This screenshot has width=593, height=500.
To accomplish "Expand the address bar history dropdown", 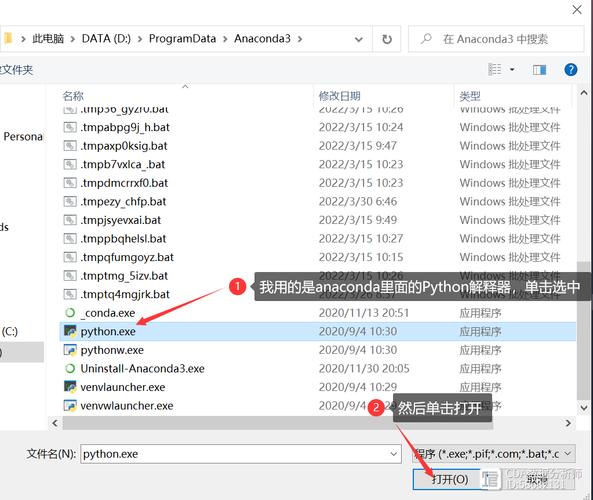I will tap(359, 39).
